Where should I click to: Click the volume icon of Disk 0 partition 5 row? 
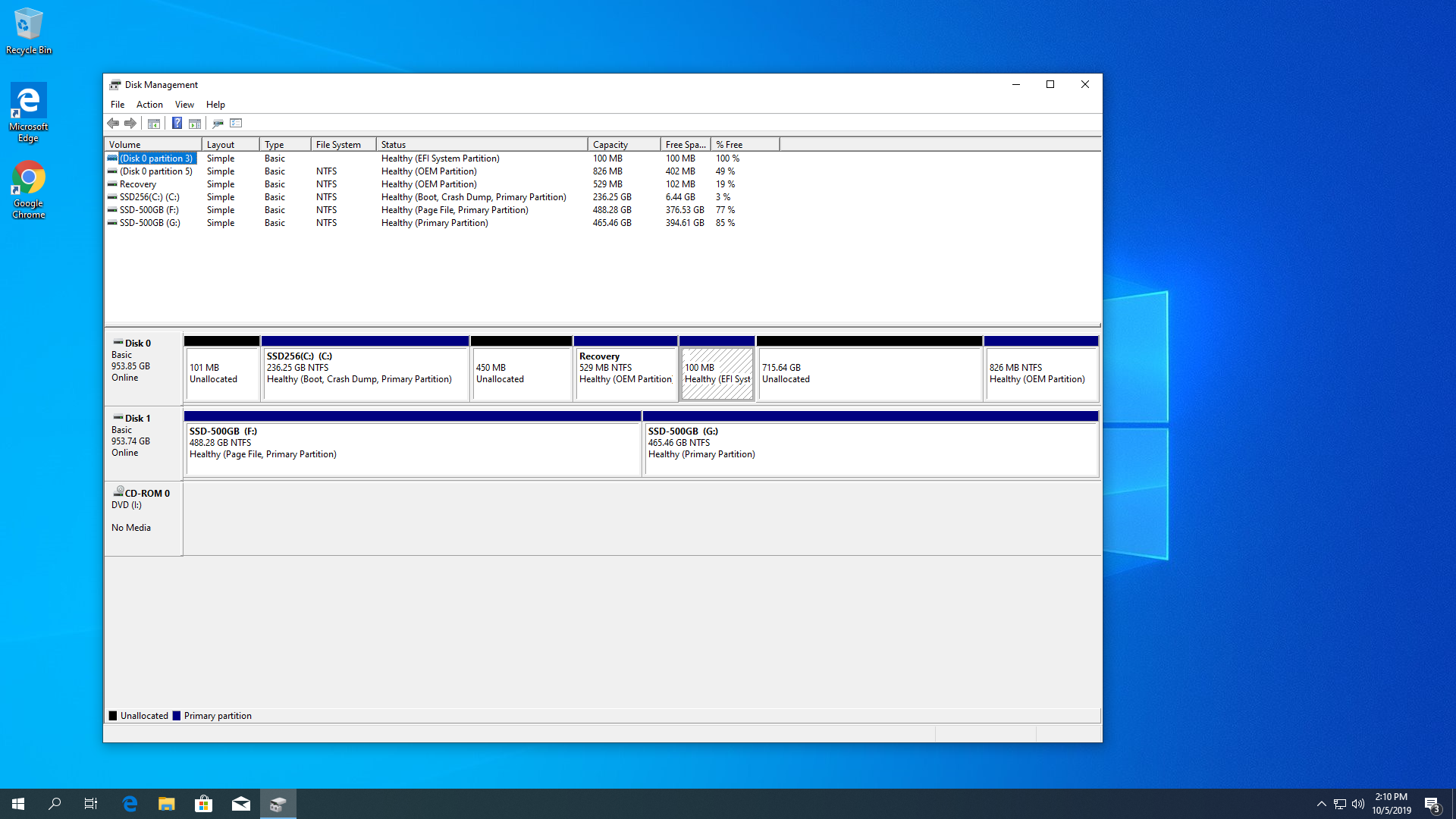point(112,171)
